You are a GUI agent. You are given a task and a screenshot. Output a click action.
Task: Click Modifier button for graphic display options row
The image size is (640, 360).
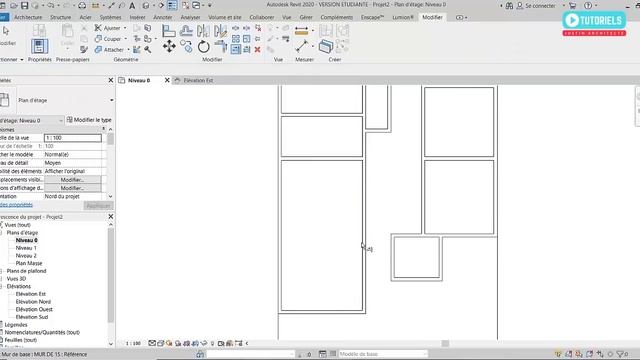tap(72, 188)
